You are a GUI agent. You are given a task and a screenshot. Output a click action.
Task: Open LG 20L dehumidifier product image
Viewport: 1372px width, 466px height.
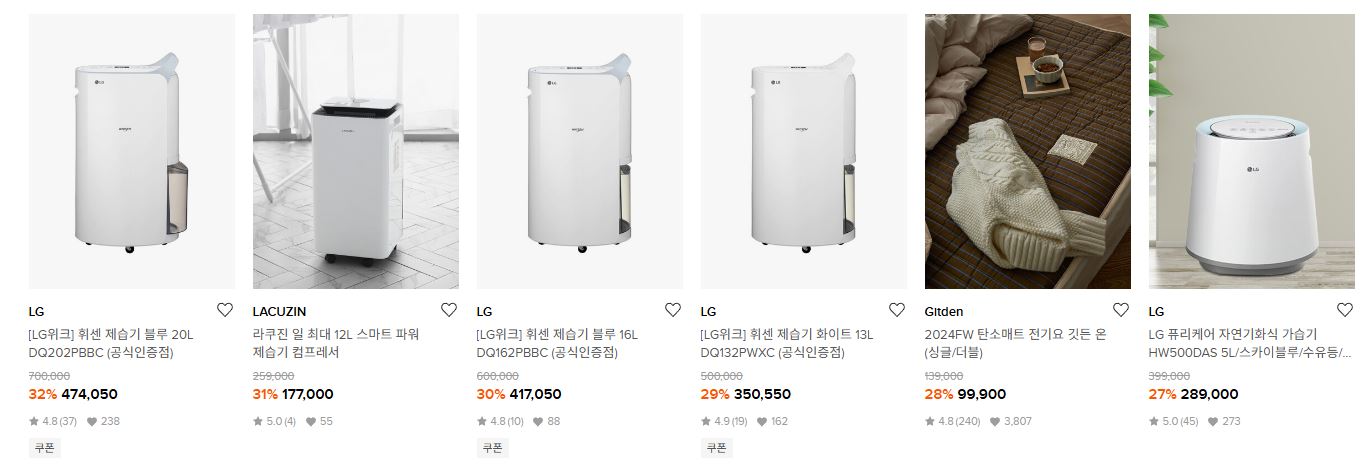coord(132,151)
